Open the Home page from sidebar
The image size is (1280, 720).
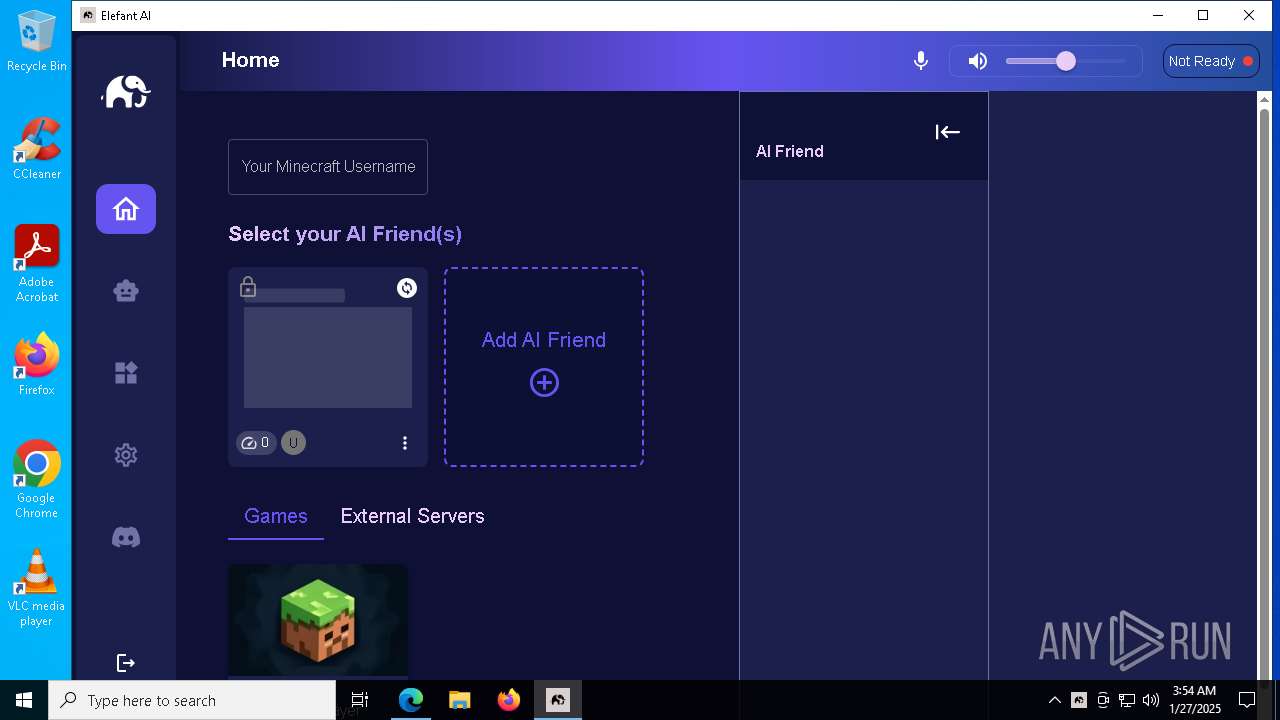coord(126,209)
